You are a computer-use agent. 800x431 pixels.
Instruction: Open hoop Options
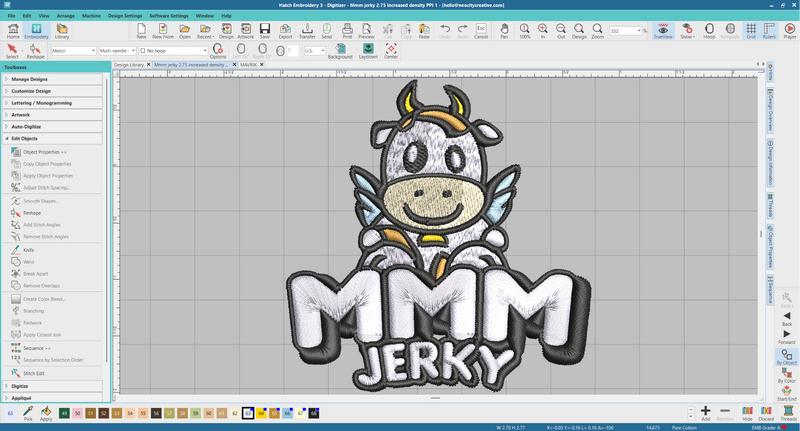(x=218, y=51)
